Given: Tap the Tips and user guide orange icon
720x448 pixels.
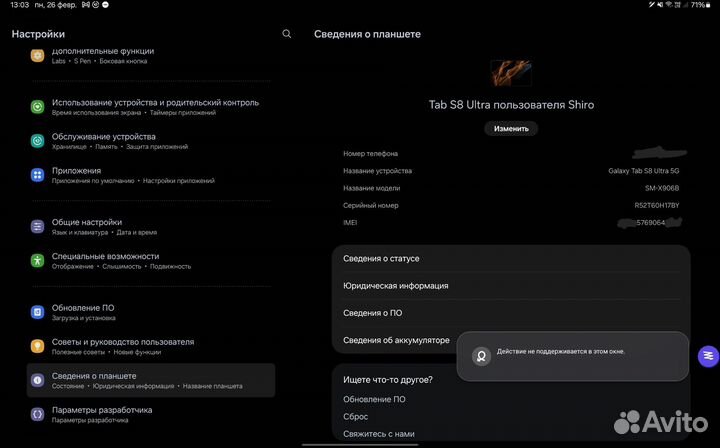Looking at the screenshot, I should (x=37, y=346).
